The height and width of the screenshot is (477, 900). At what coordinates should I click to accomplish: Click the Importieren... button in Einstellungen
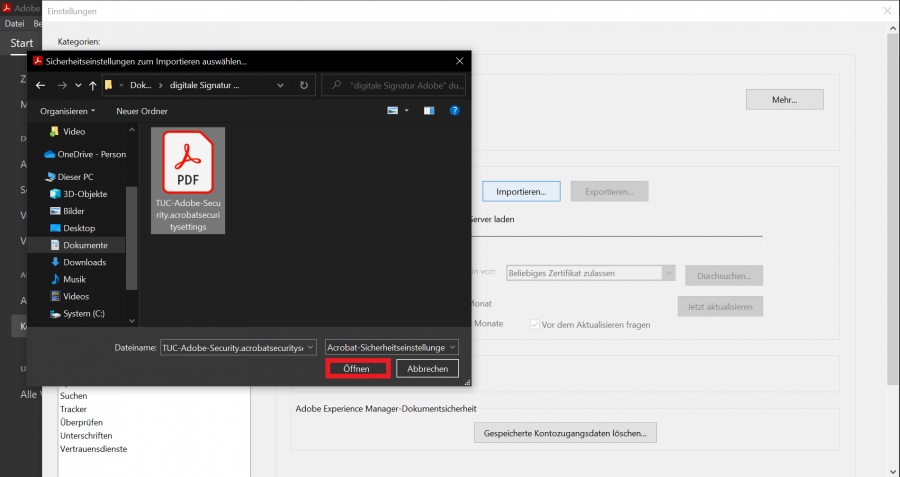(x=521, y=192)
